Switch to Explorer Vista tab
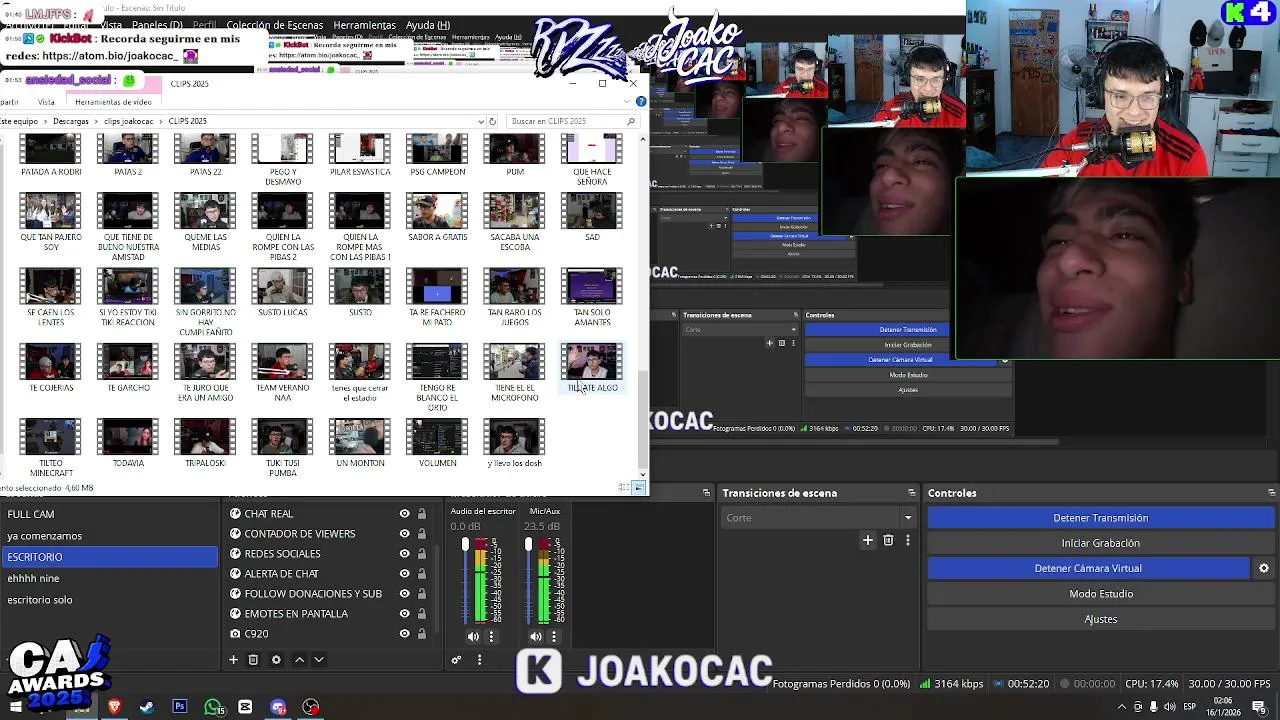The height and width of the screenshot is (720, 1280). coord(46,102)
